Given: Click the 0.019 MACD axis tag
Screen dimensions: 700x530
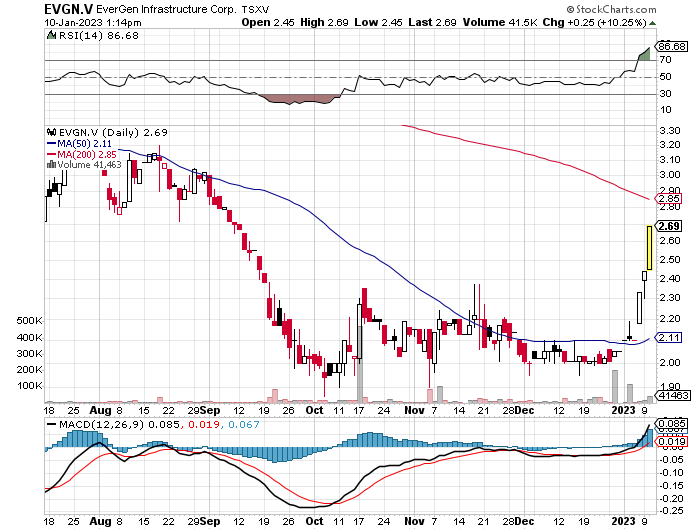Looking at the screenshot, I should [672, 442].
